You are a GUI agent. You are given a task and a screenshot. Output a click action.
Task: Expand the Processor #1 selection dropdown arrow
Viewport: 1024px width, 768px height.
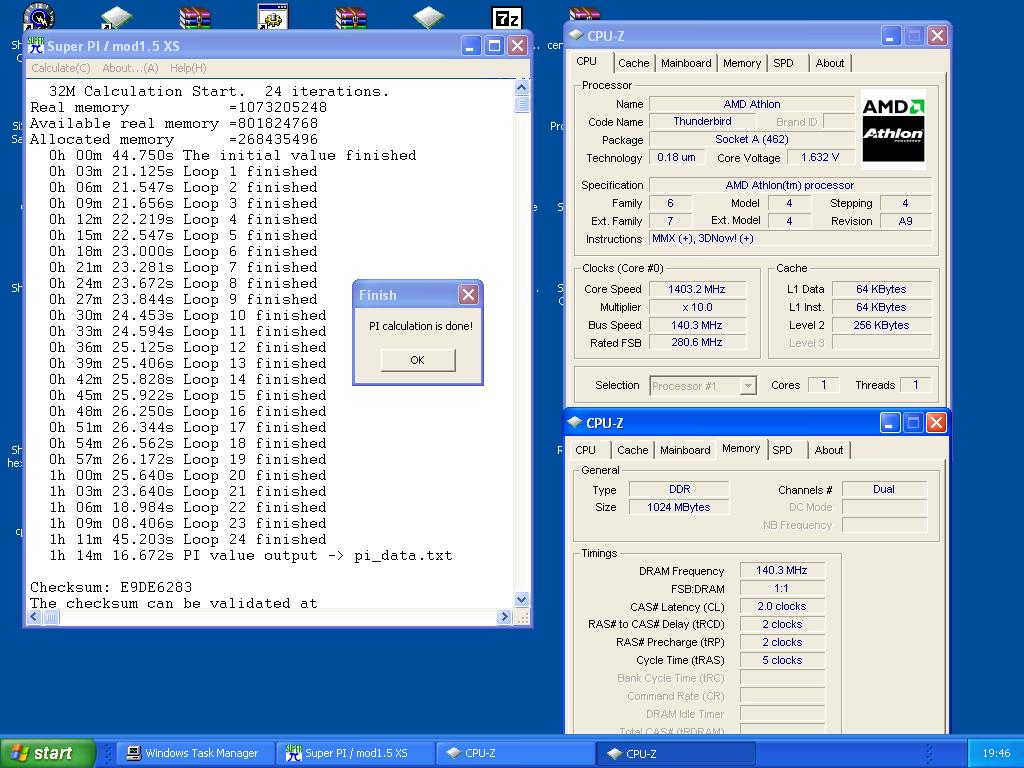(748, 386)
